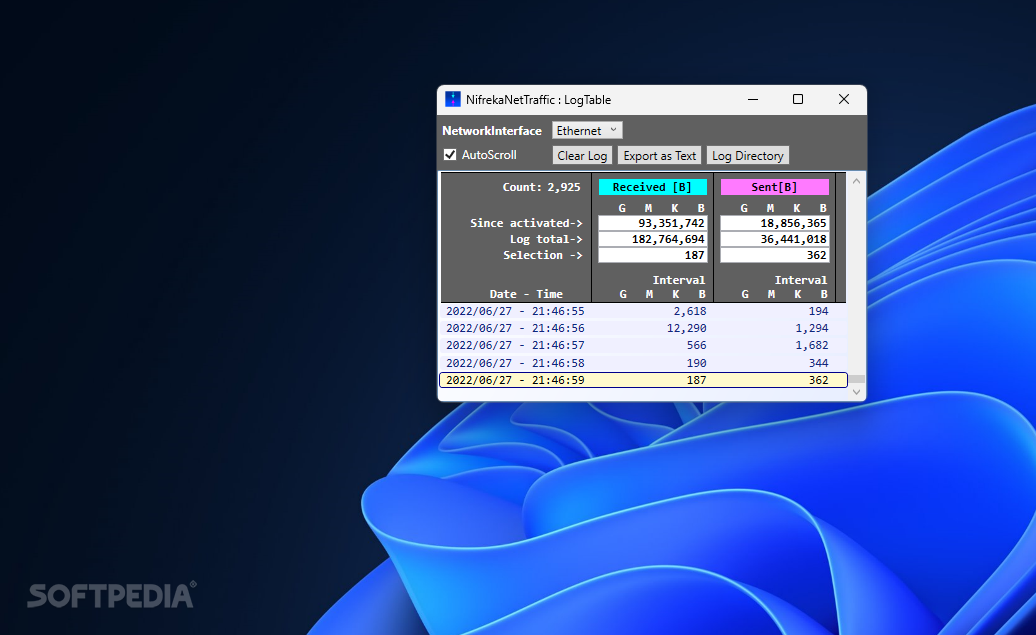Click the Interval header under Sent
Screen dimensions: 1036x635
click(x=801, y=280)
